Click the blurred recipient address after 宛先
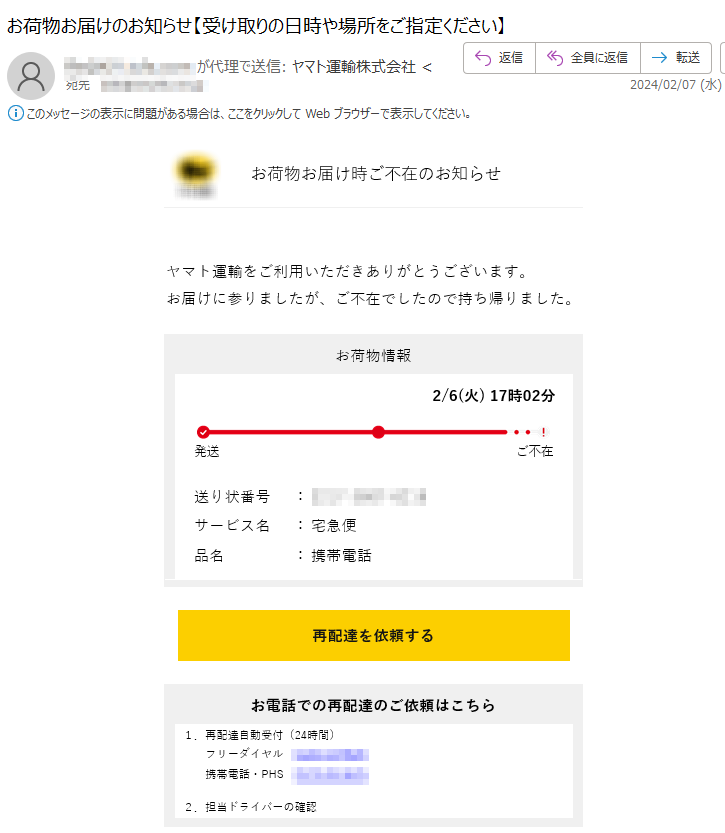Viewport: 725px width, 833px height. pos(152,86)
